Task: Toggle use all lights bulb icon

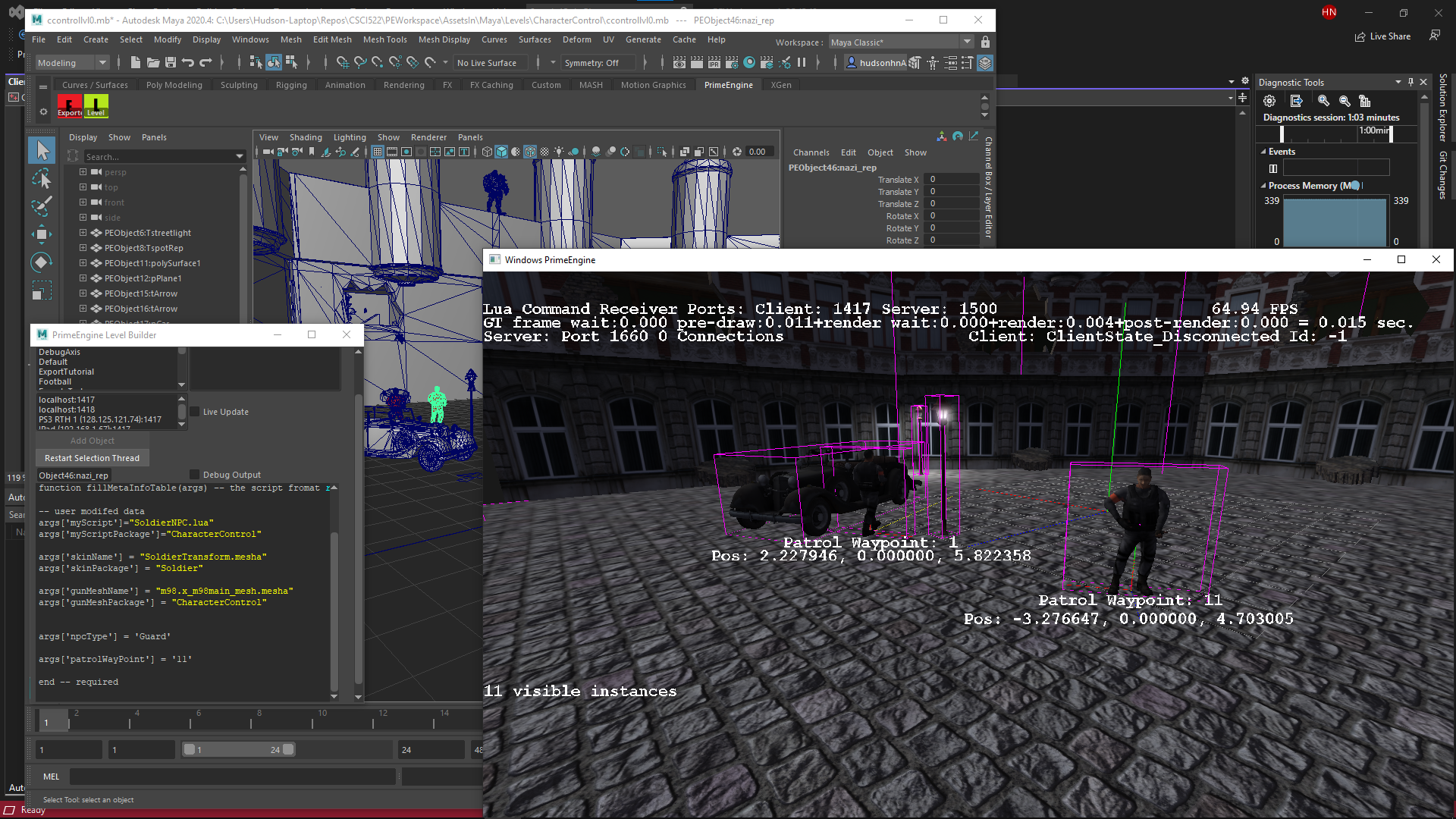Action: (x=560, y=152)
